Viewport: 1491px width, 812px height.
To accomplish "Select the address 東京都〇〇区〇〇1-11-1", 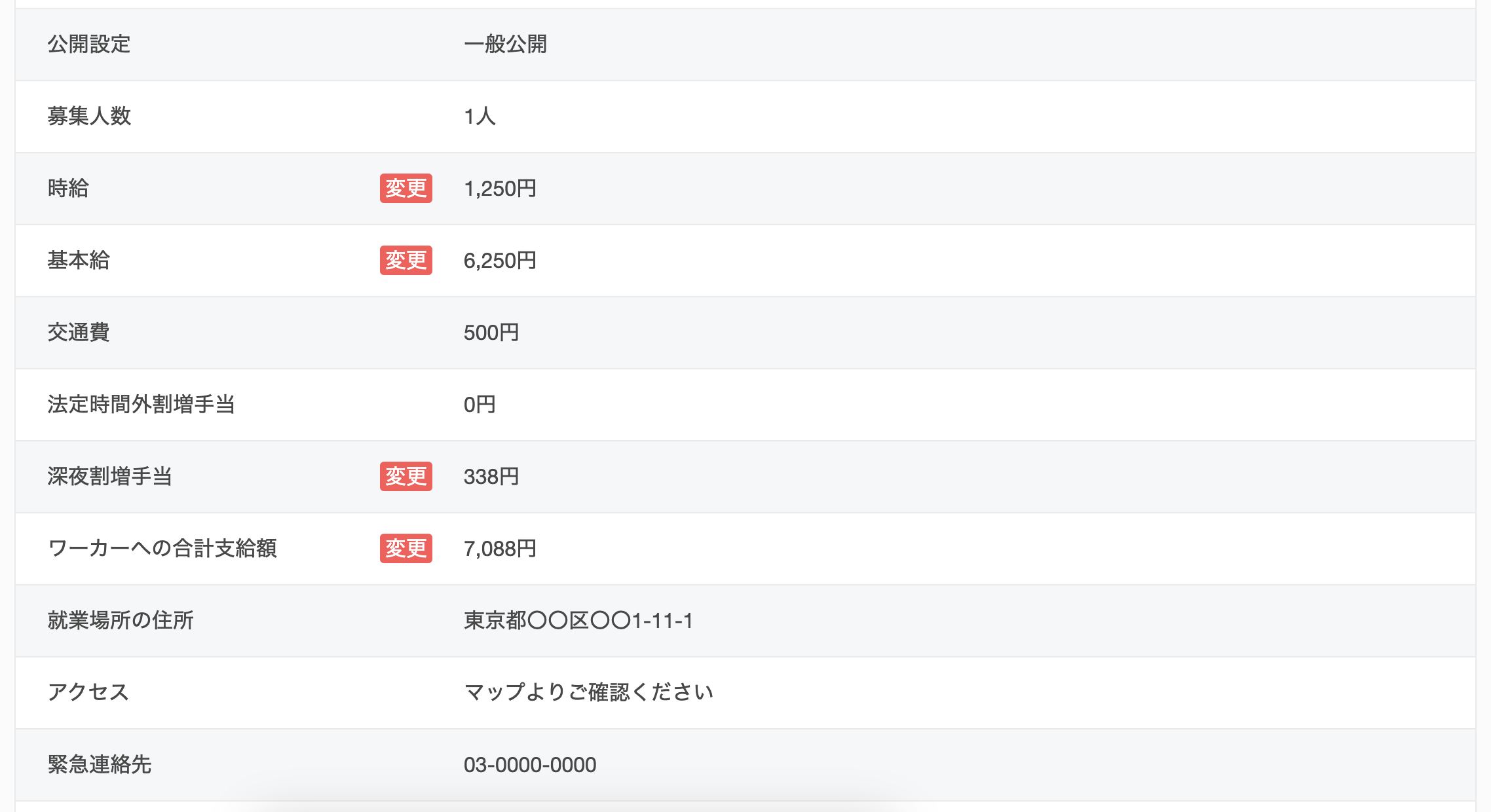I will [578, 621].
